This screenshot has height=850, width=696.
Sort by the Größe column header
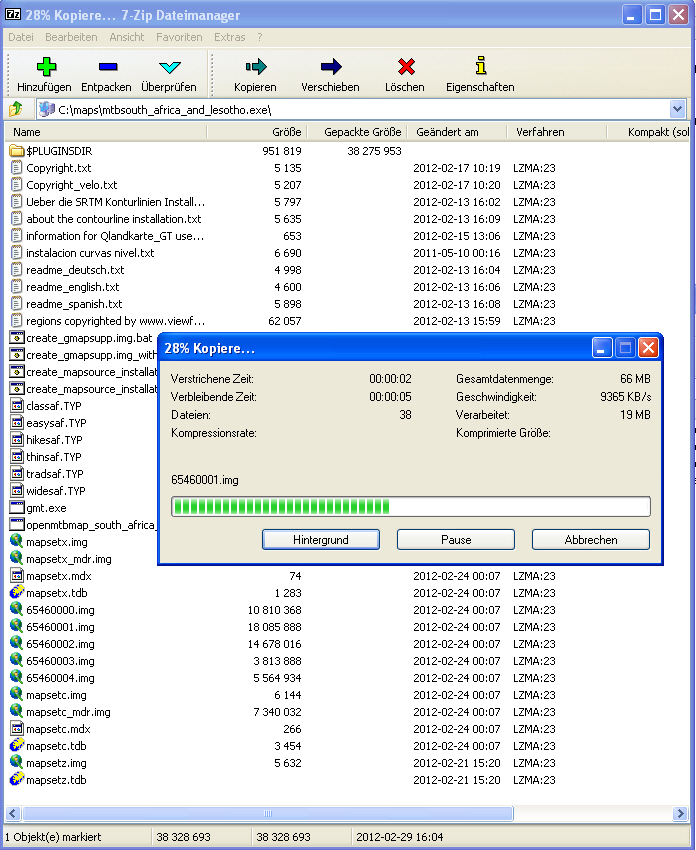click(x=257, y=132)
